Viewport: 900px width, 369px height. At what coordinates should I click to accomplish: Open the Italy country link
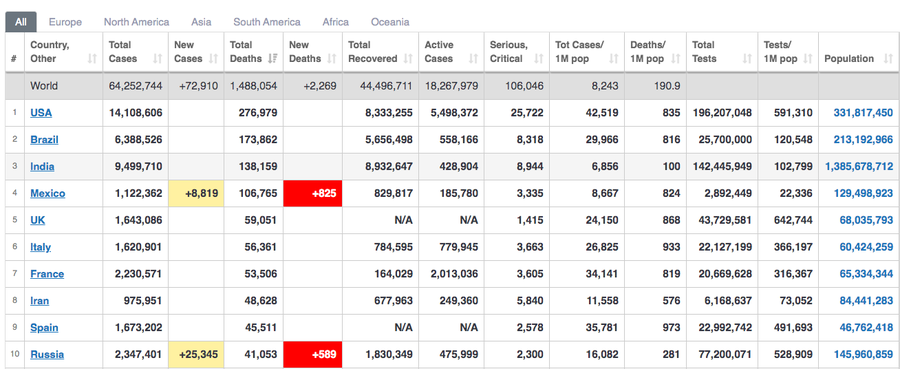click(x=41, y=247)
